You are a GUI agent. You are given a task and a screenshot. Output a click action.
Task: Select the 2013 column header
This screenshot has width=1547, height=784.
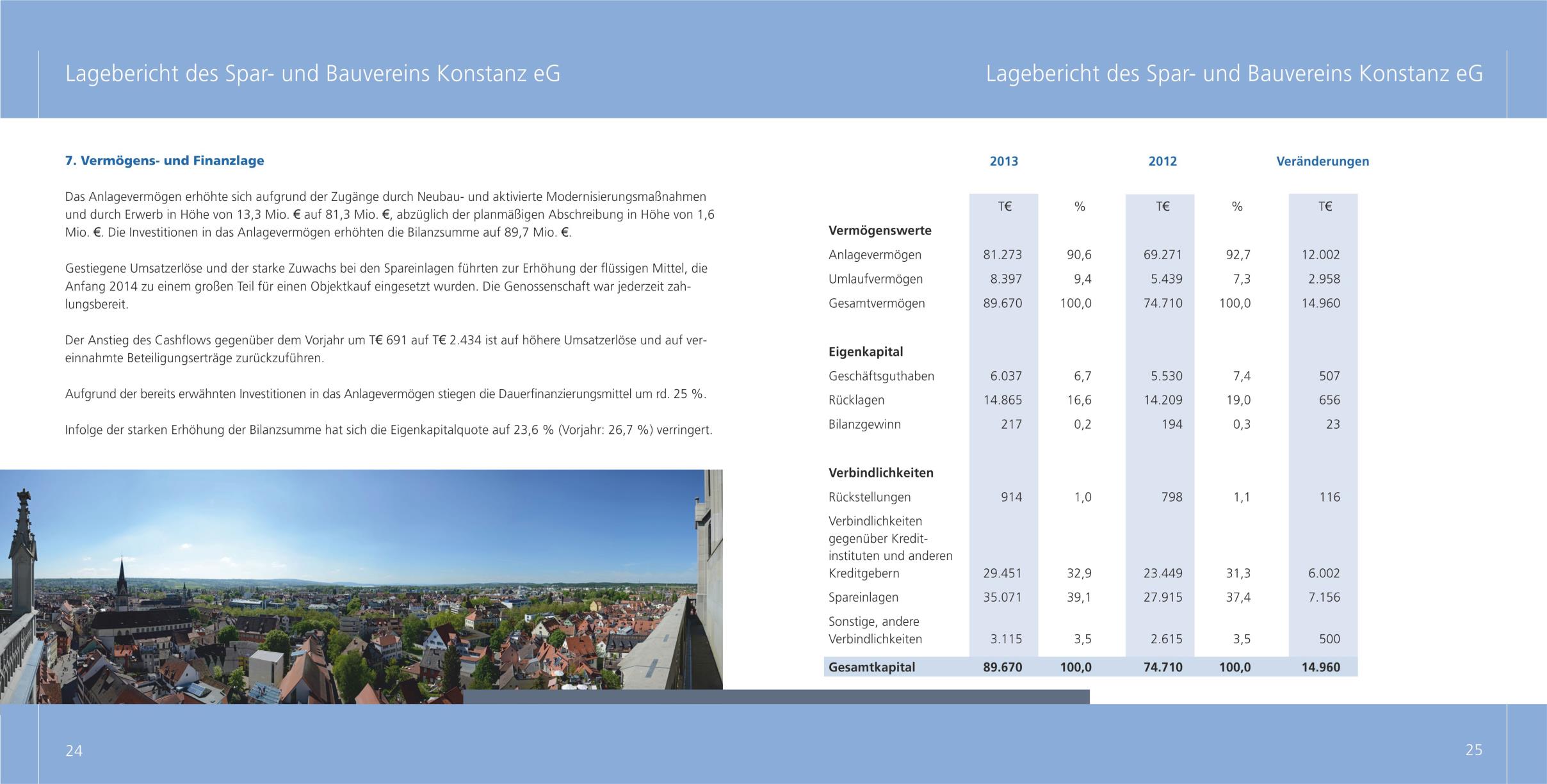coord(1003,161)
